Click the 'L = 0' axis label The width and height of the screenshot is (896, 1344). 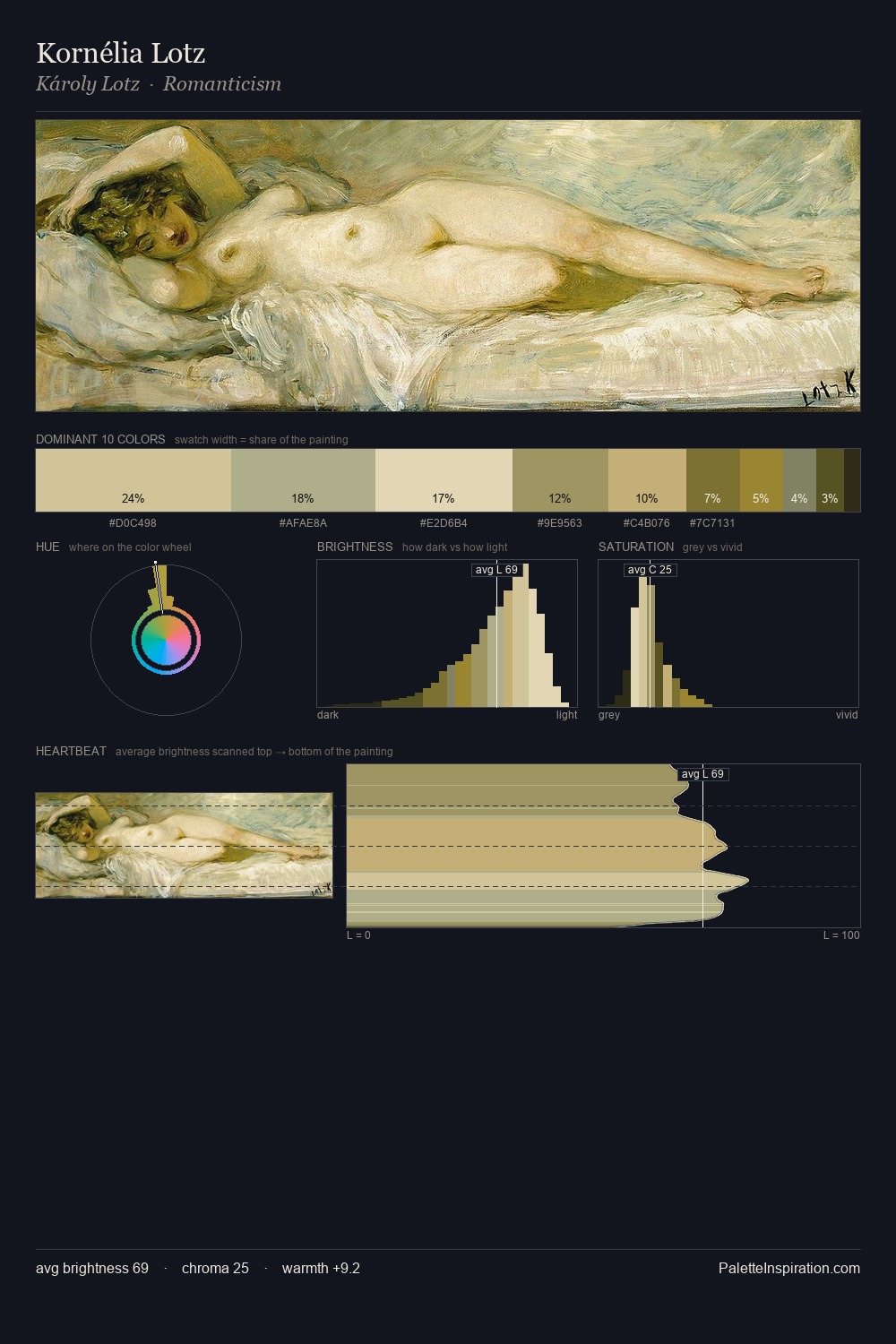358,935
